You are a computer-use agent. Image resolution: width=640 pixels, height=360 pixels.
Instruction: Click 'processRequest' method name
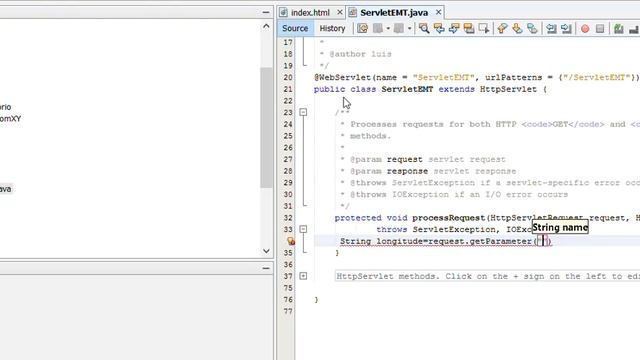449,218
